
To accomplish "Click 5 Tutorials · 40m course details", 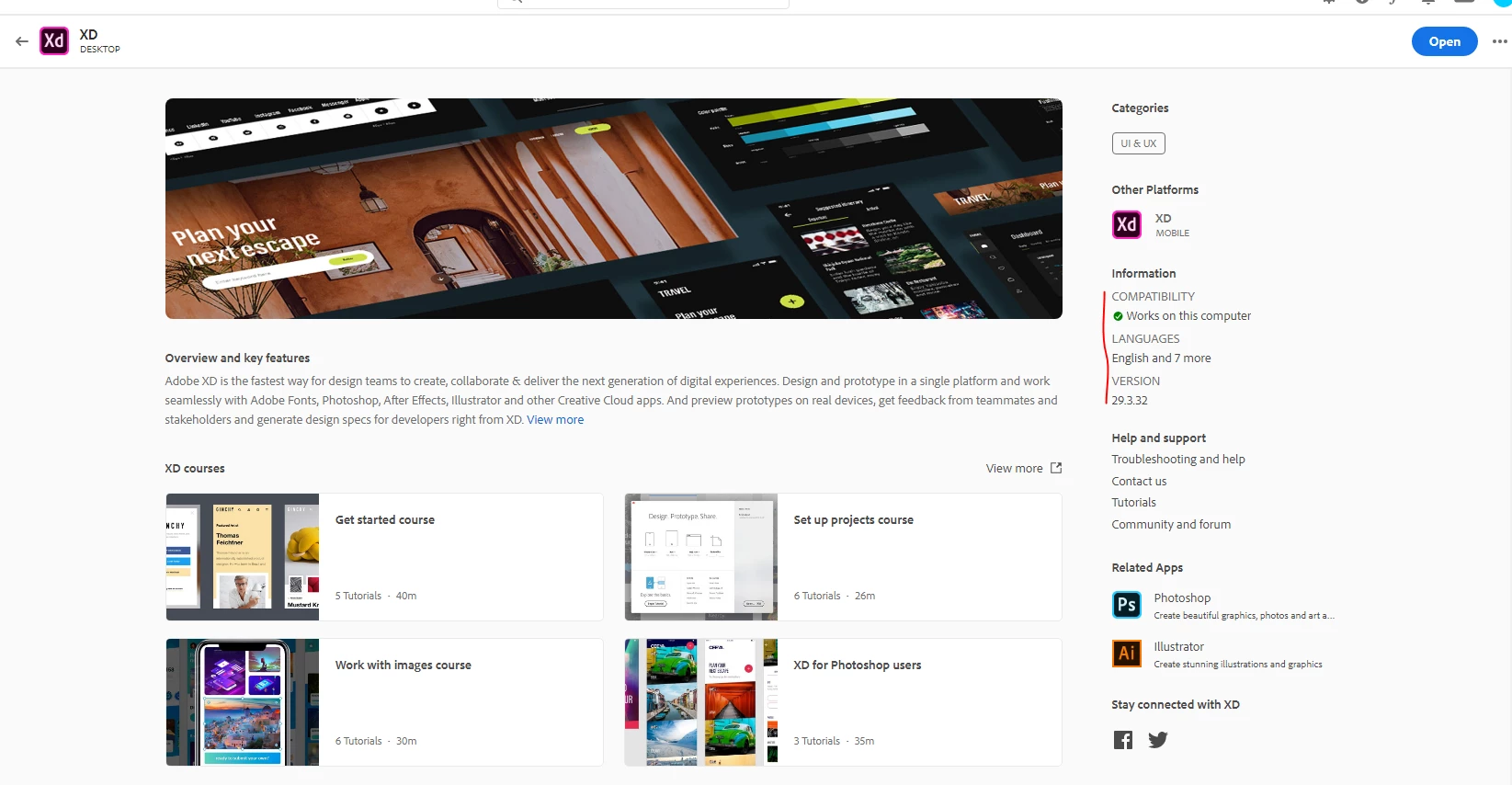I will tap(376, 597).
